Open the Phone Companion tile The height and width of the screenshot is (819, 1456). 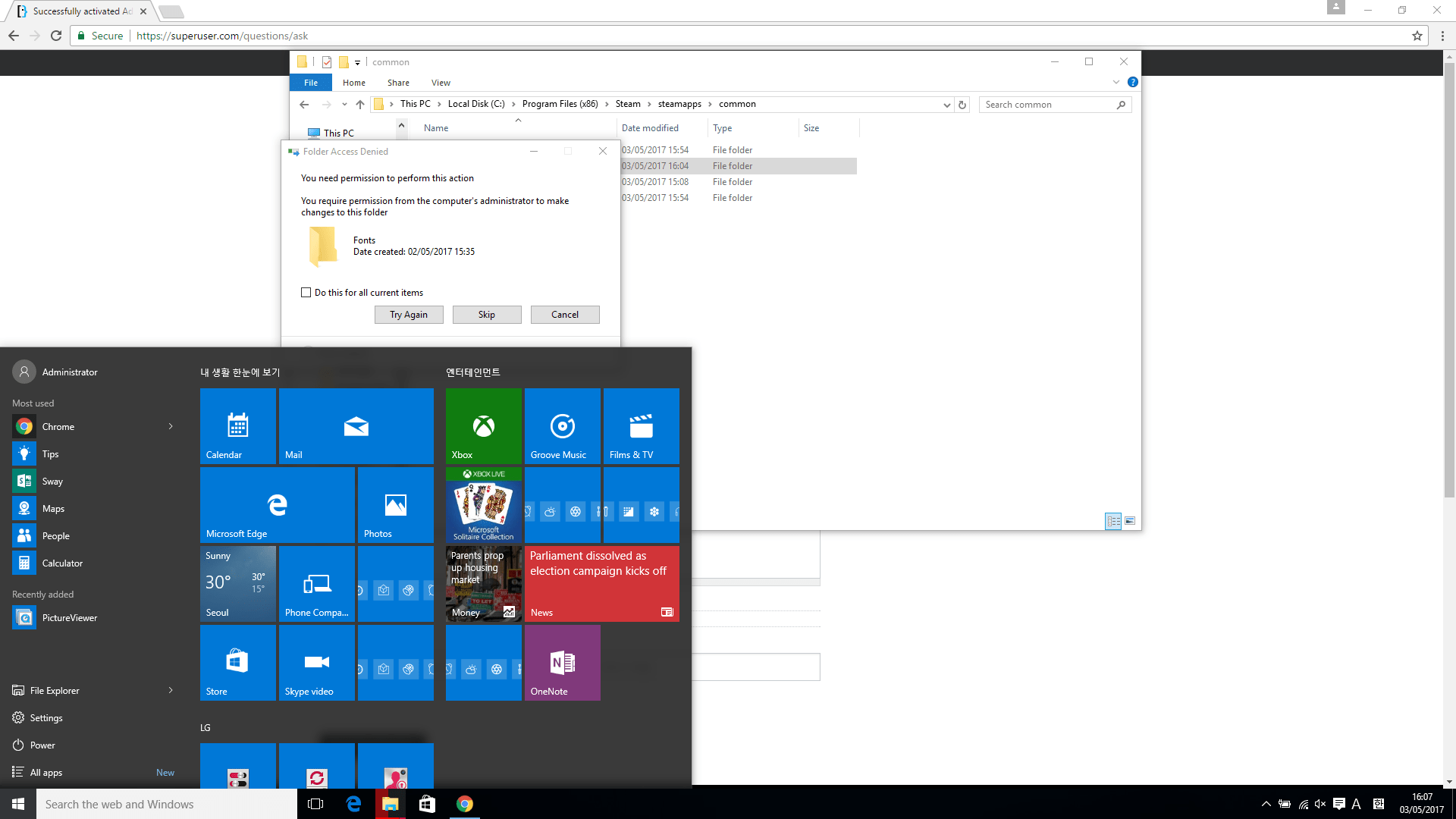pyautogui.click(x=317, y=584)
